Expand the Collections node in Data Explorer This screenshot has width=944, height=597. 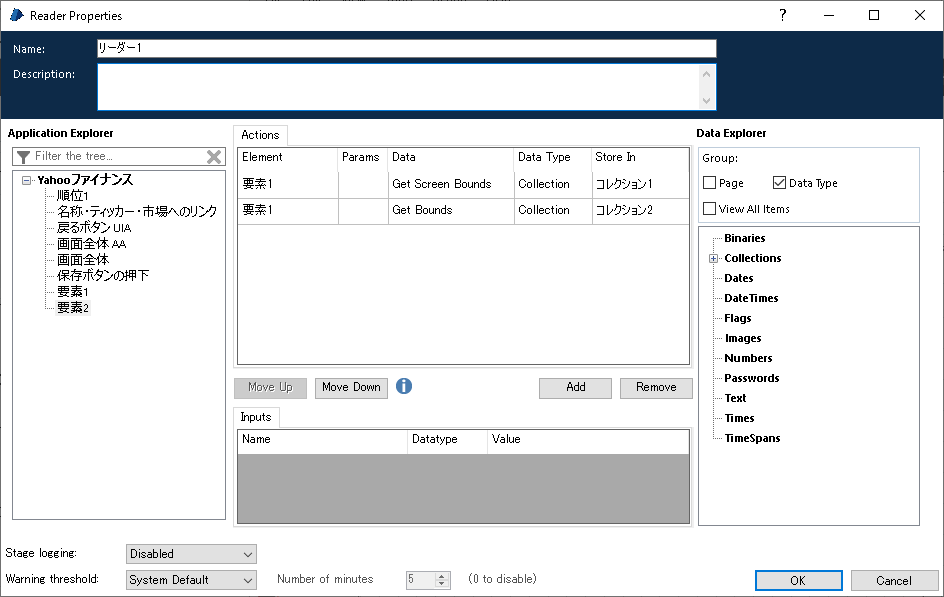(x=713, y=259)
